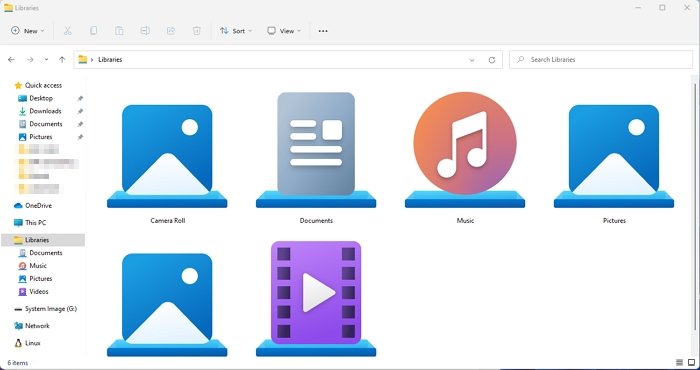Screen dimensions: 700x370
Task: Switch to large thumbnails view layout
Action: [x=691, y=362]
